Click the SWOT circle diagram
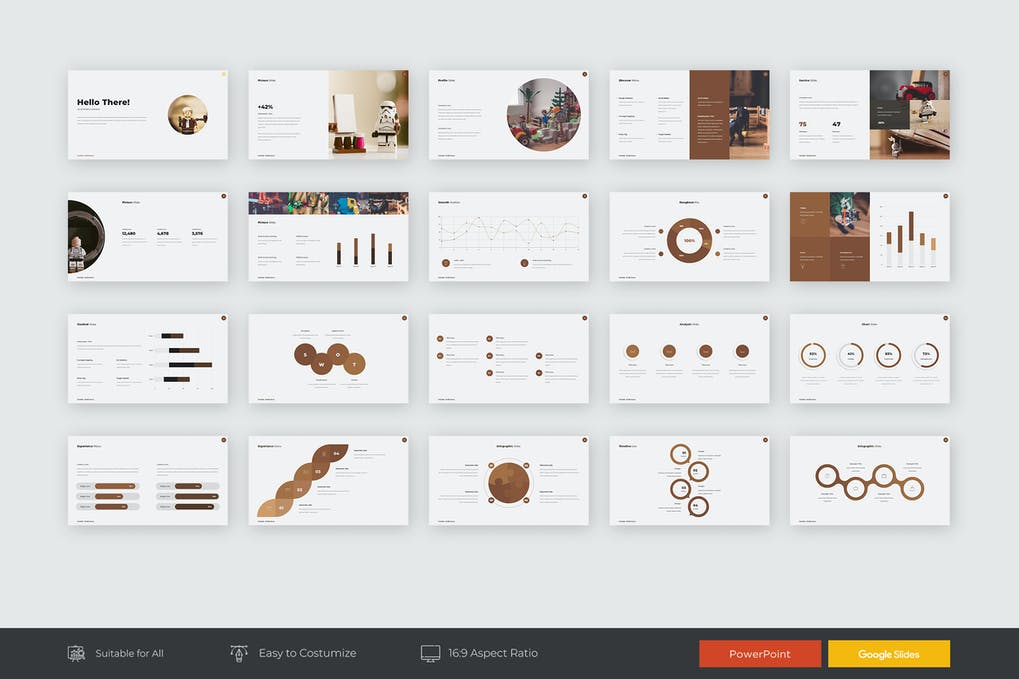The image size is (1019, 679). click(328, 358)
